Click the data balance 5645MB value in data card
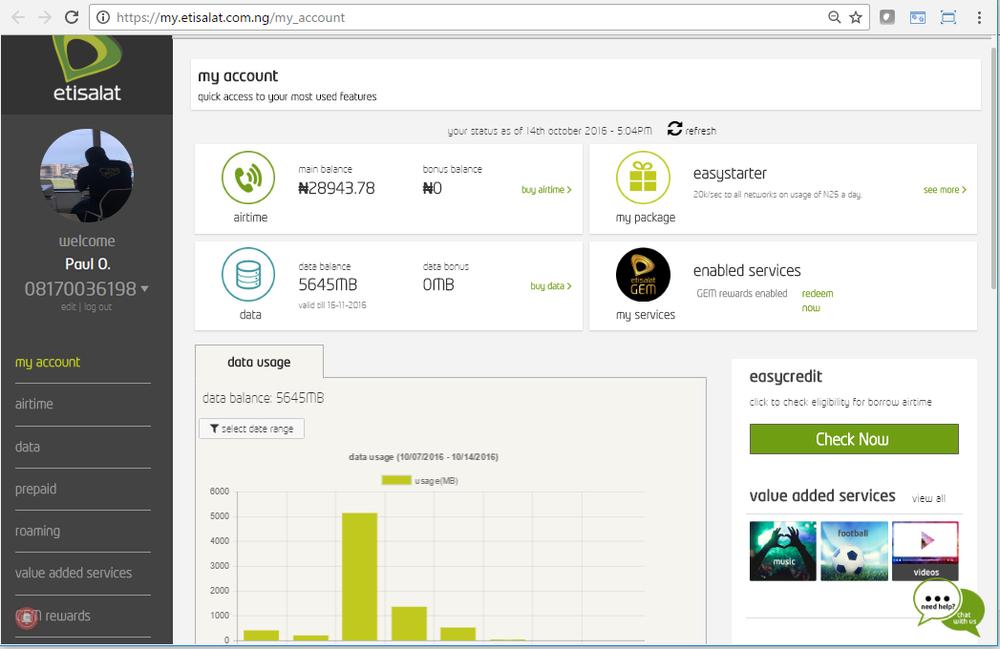Image resolution: width=1000 pixels, height=649 pixels. tap(328, 284)
